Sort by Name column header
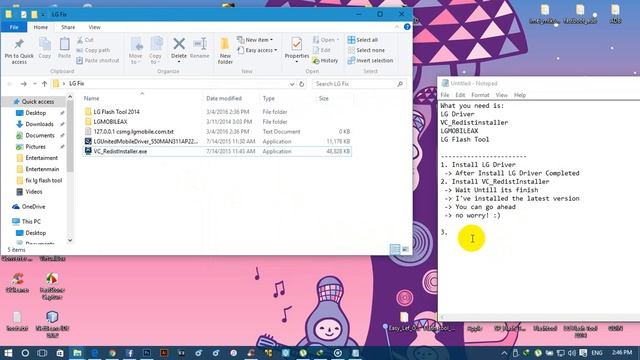 142,98
